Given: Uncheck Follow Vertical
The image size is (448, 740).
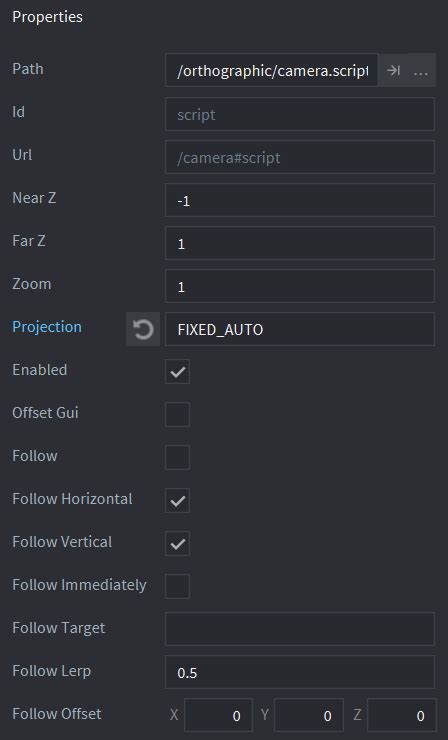Looking at the screenshot, I should tap(178, 543).
